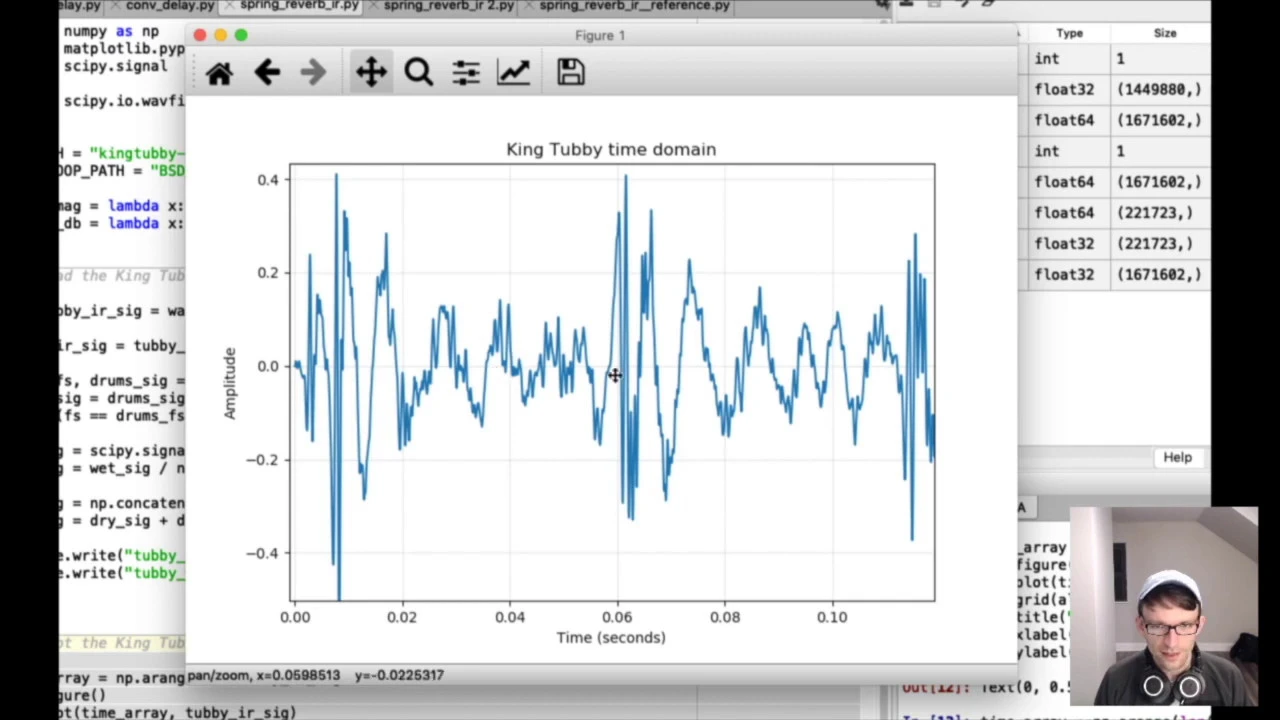The height and width of the screenshot is (720, 1280).
Task: Click the 'scipy.signal' import line in the editor
Action: 115,66
